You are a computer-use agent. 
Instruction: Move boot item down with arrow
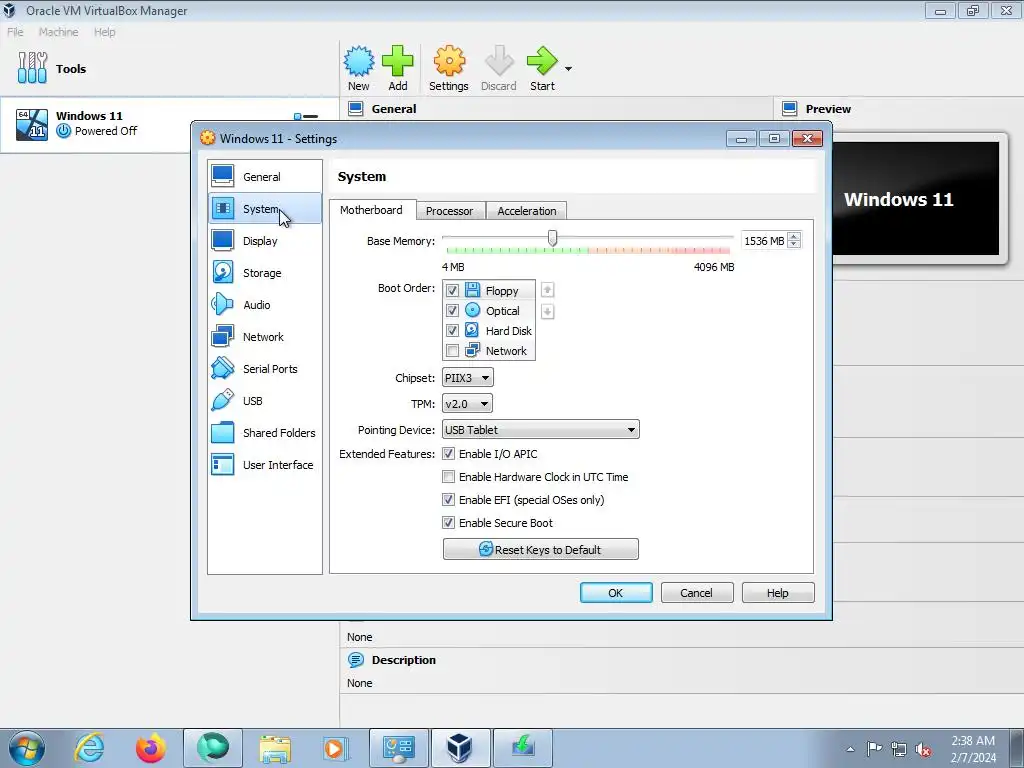click(547, 312)
